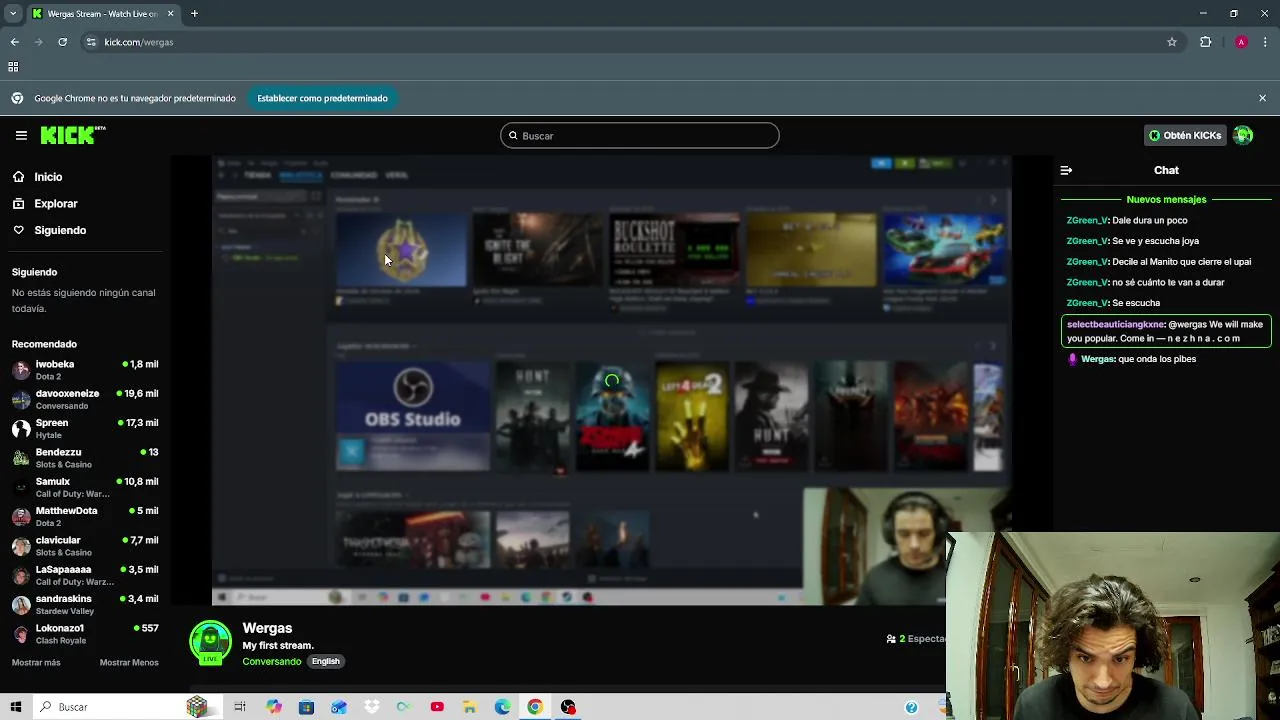Open Explorar in sidebar
Screen dimensions: 1280x720
55,204
